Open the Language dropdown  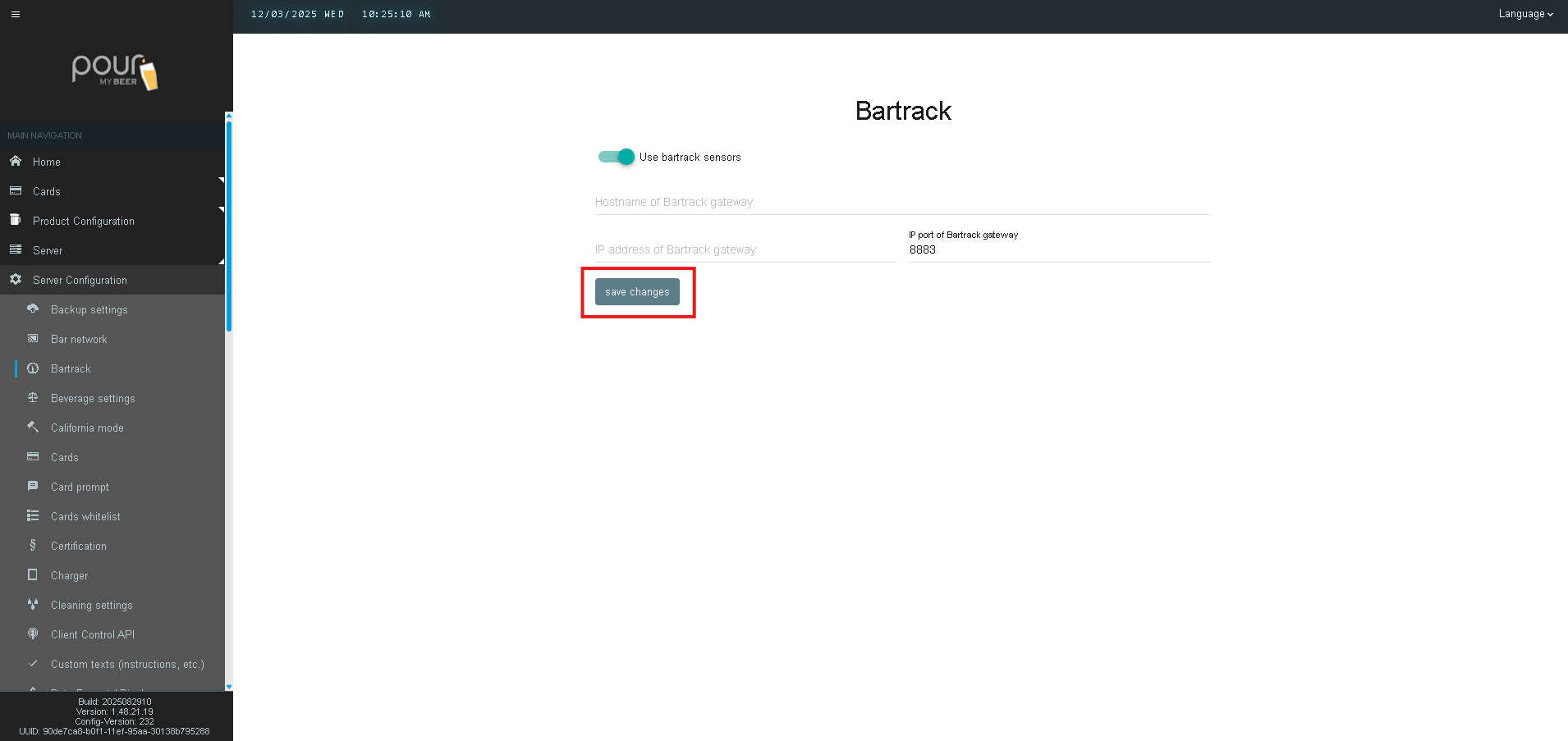tap(1524, 14)
